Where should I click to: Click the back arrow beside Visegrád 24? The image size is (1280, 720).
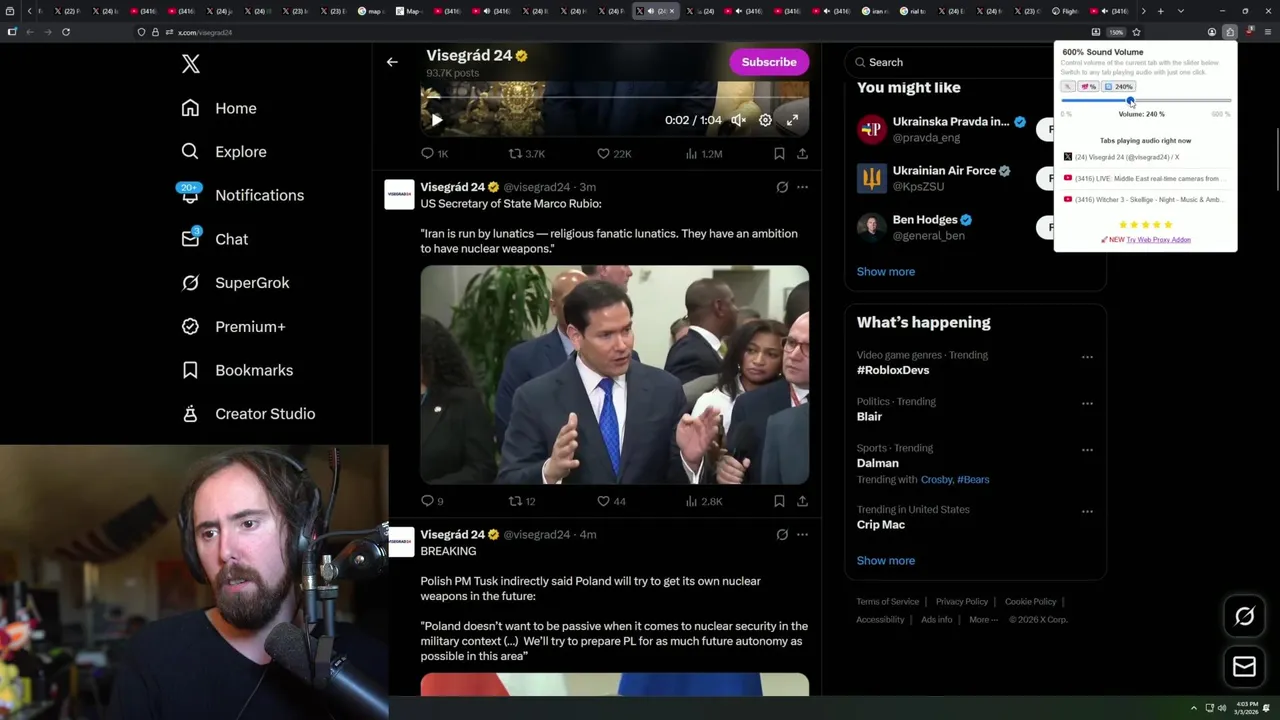[392, 62]
